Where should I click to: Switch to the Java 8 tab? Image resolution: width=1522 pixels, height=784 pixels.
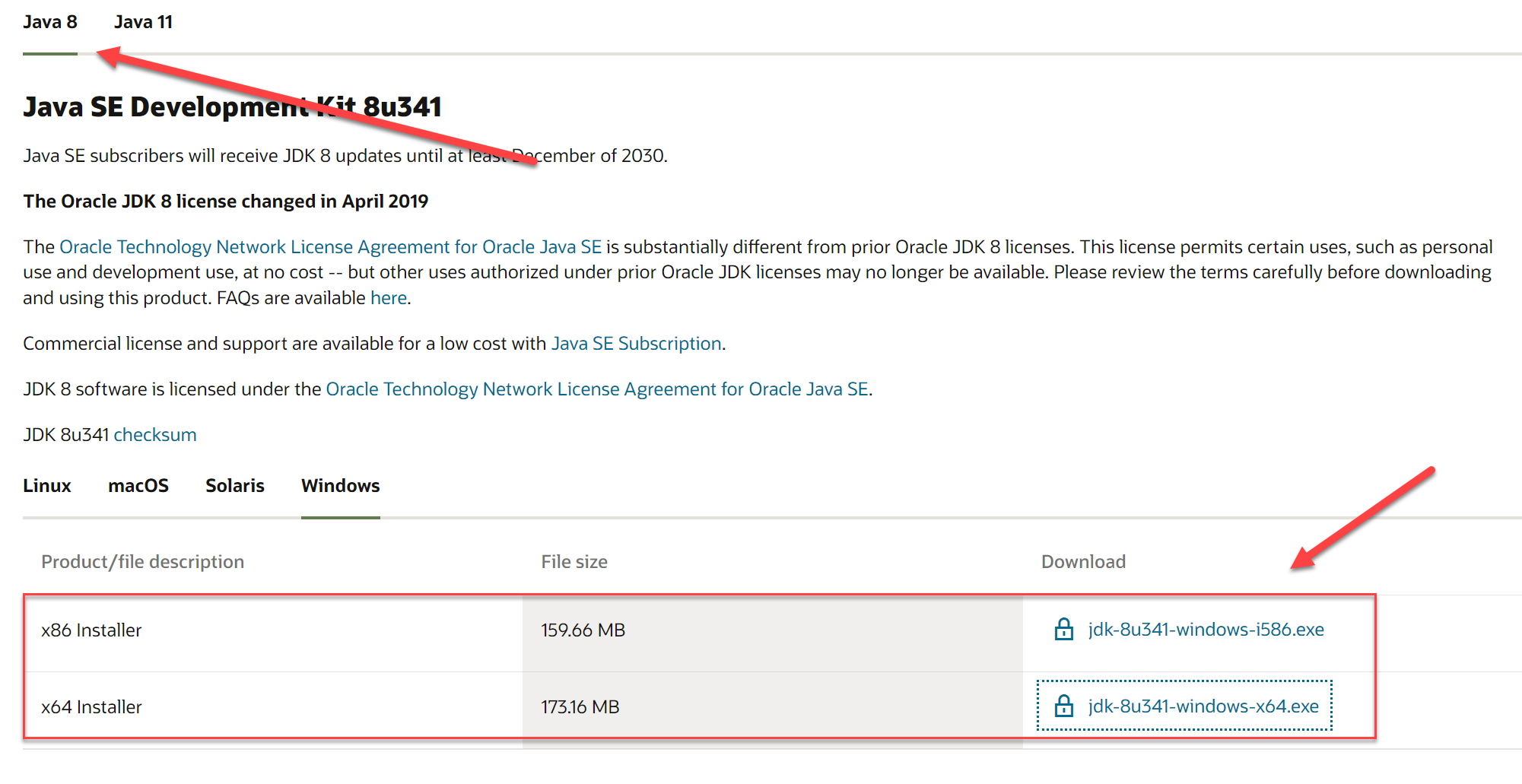pos(50,22)
